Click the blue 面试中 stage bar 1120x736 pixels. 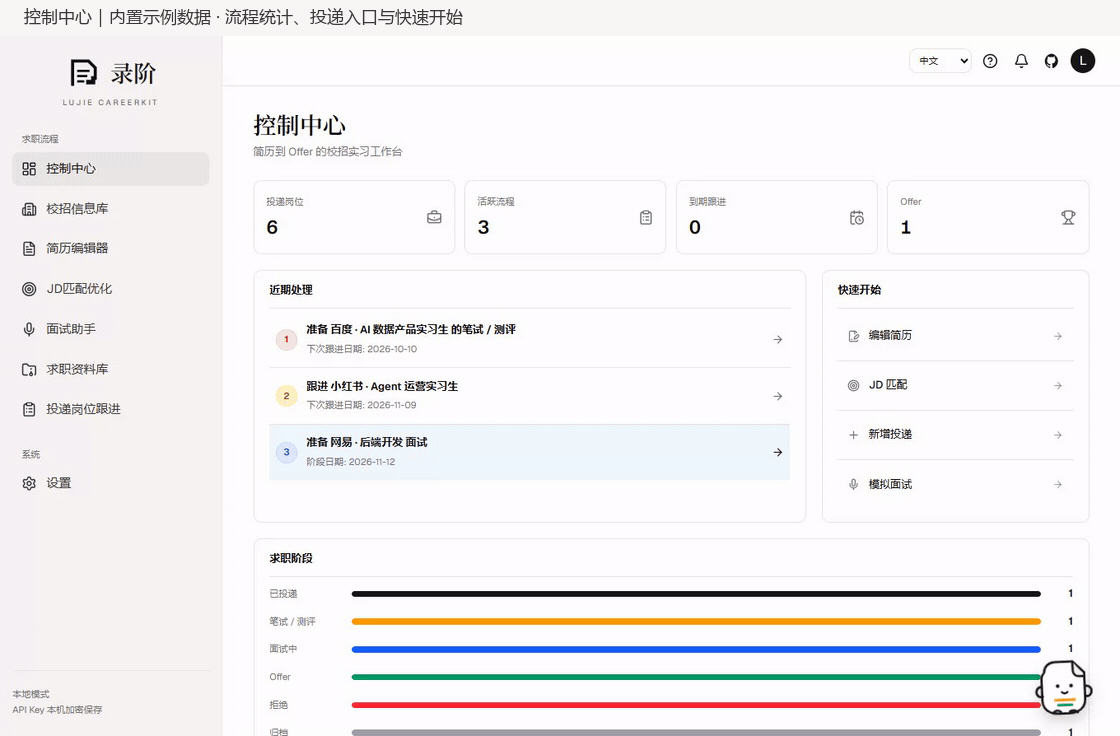[696, 650]
